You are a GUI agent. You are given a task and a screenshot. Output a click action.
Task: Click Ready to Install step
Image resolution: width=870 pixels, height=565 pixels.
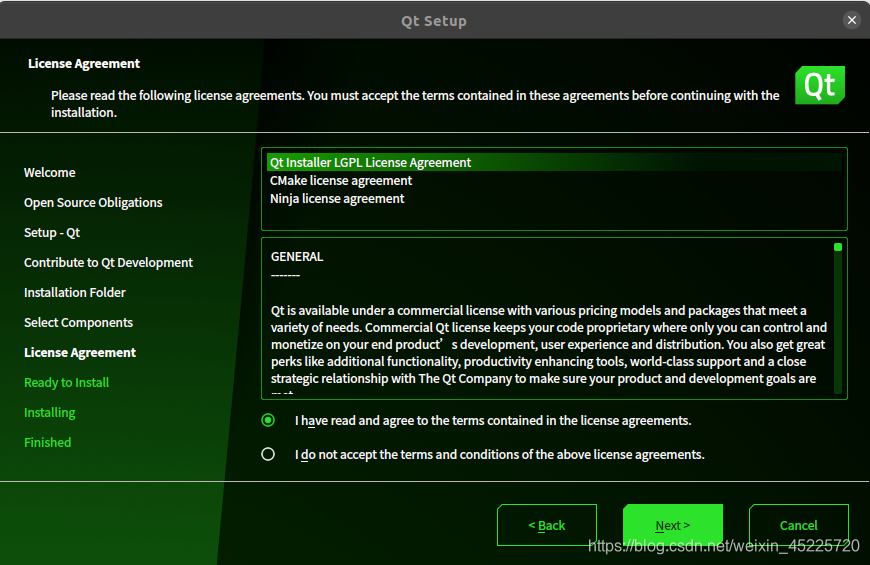(x=67, y=382)
